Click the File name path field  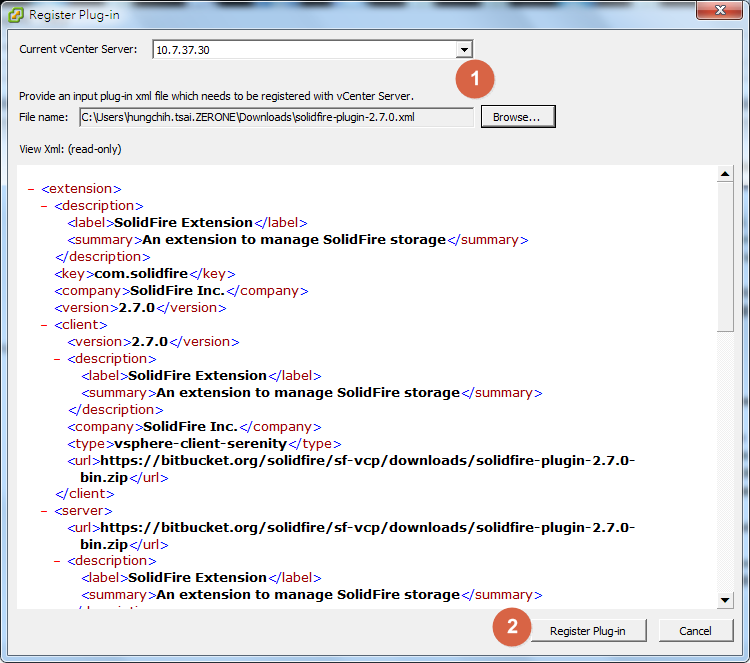click(276, 117)
